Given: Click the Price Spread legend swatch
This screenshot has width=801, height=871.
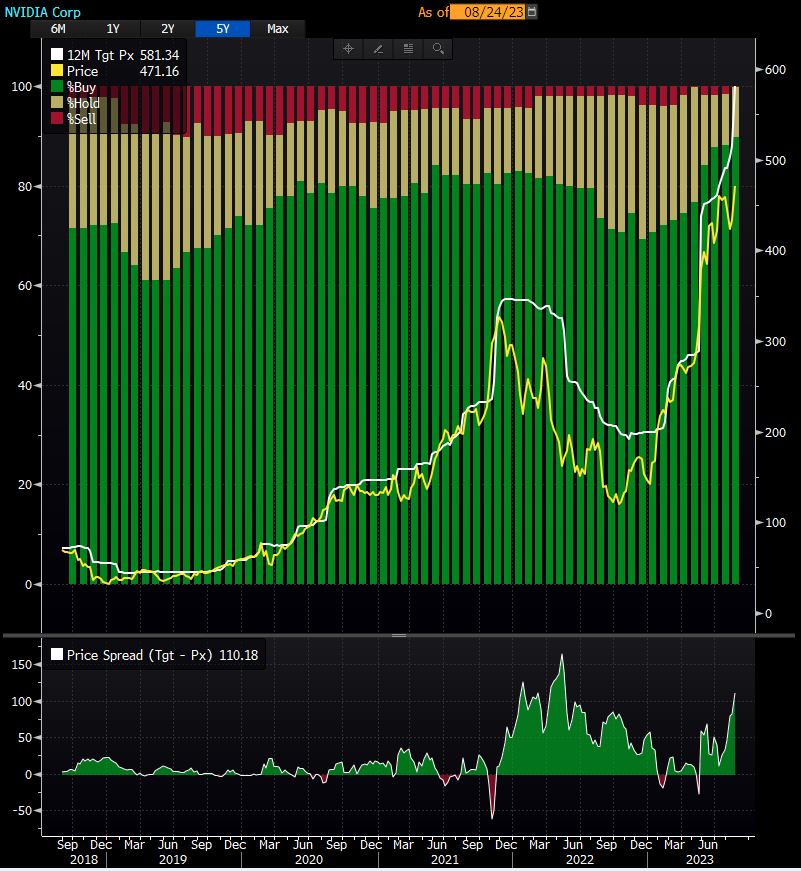Looking at the screenshot, I should [x=57, y=654].
